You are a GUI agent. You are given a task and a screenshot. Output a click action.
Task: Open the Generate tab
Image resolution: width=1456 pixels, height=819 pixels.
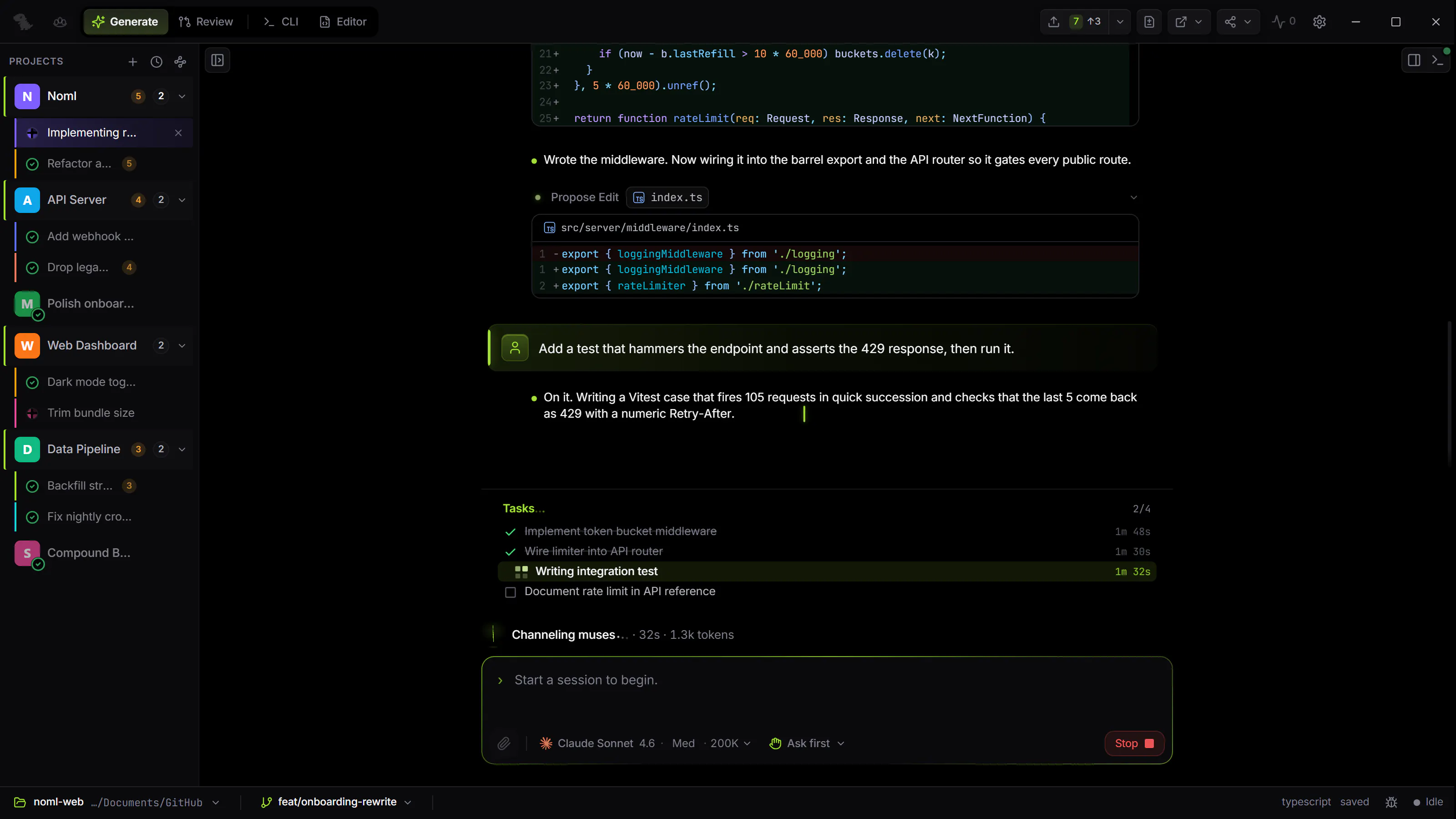126,21
